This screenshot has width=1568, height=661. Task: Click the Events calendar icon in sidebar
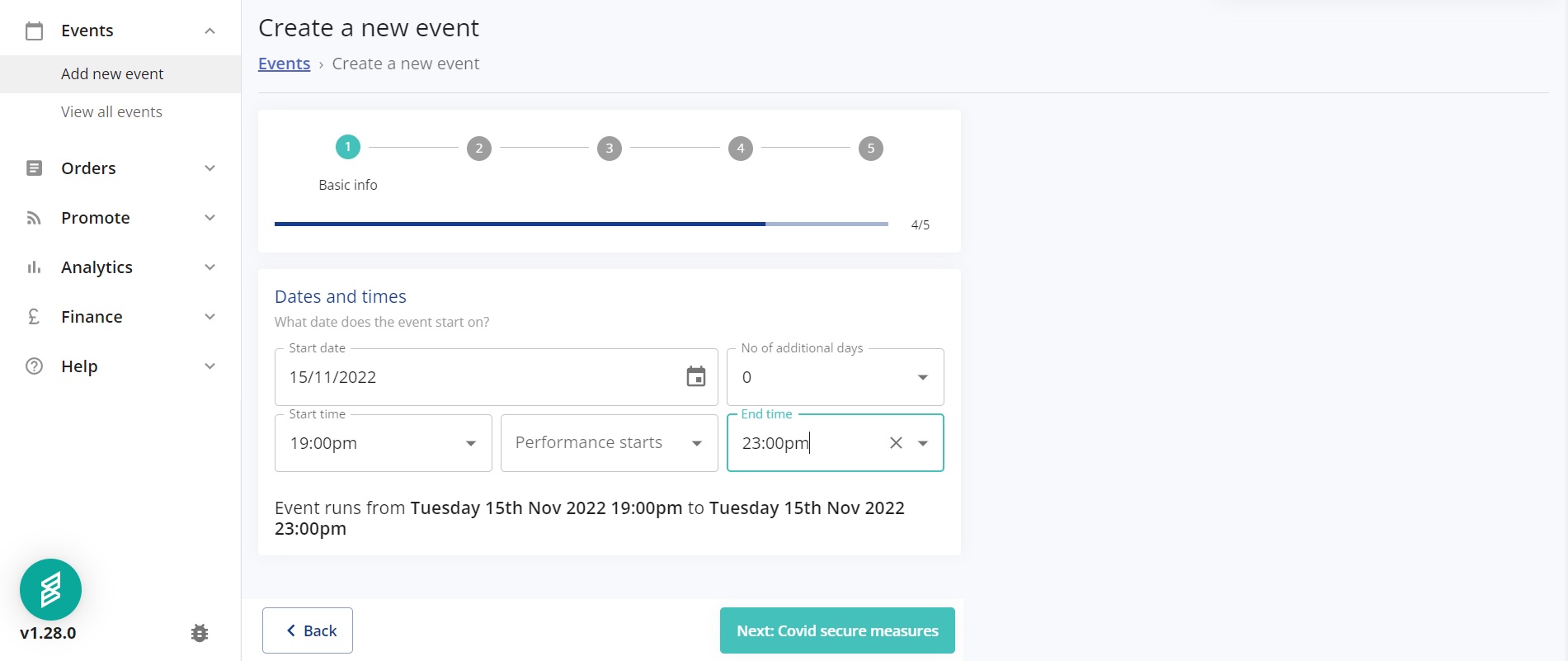[x=34, y=31]
